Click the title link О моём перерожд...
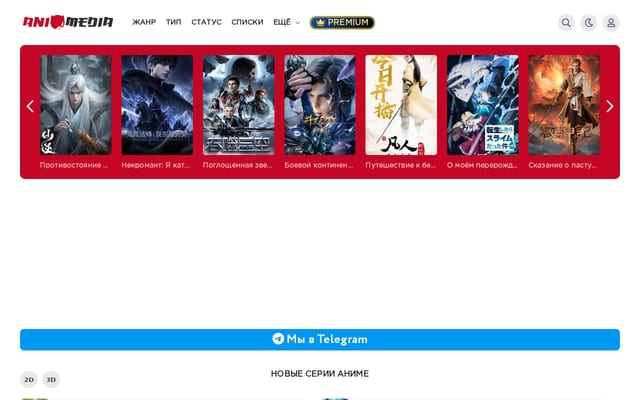The image size is (640, 400). tap(482, 165)
